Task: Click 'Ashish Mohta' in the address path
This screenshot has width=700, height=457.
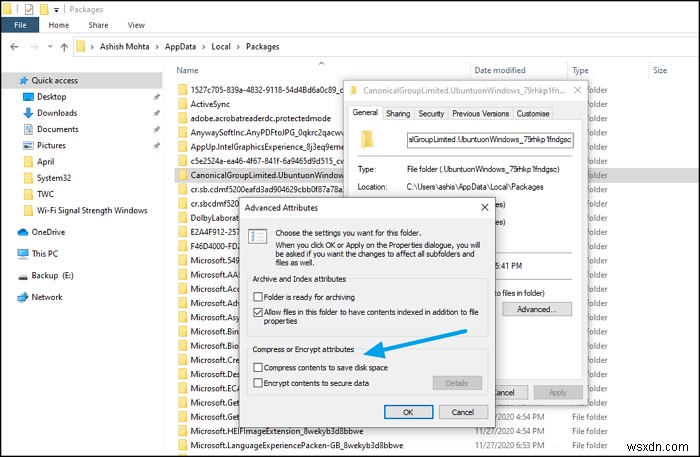Action: pos(124,46)
